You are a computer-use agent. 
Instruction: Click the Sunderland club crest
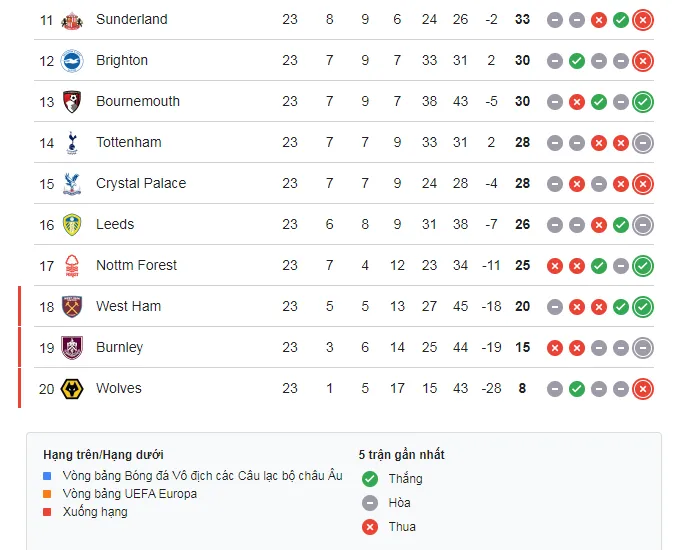tap(71, 20)
